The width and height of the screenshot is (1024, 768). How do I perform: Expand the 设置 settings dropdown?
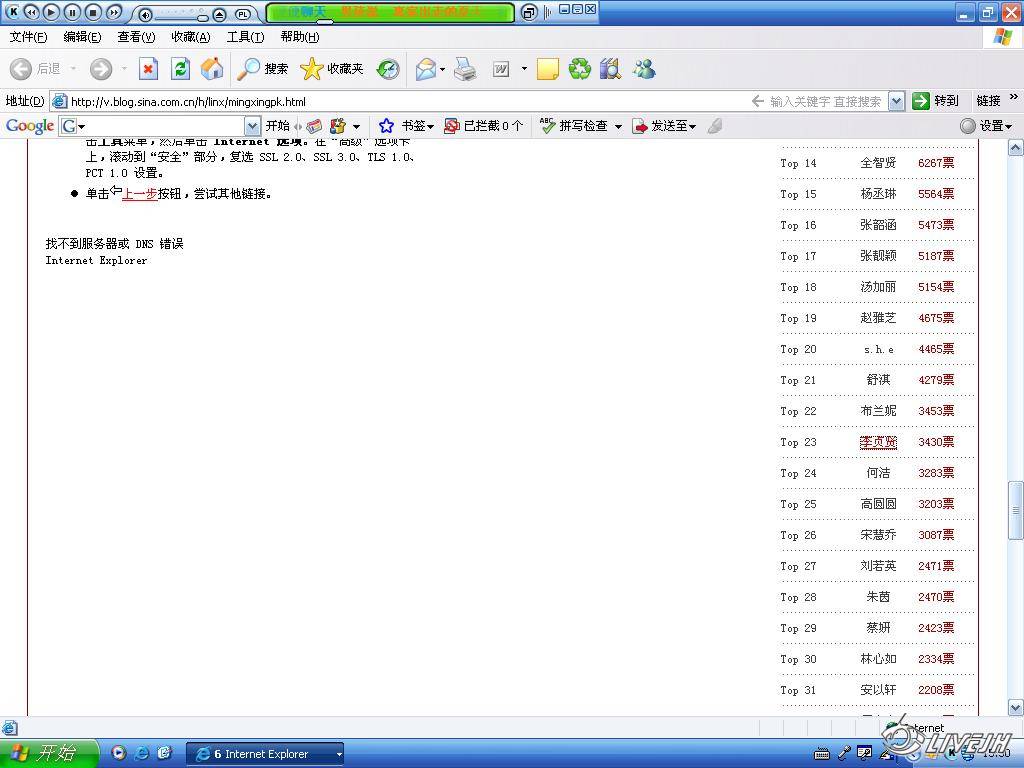[x=987, y=126]
